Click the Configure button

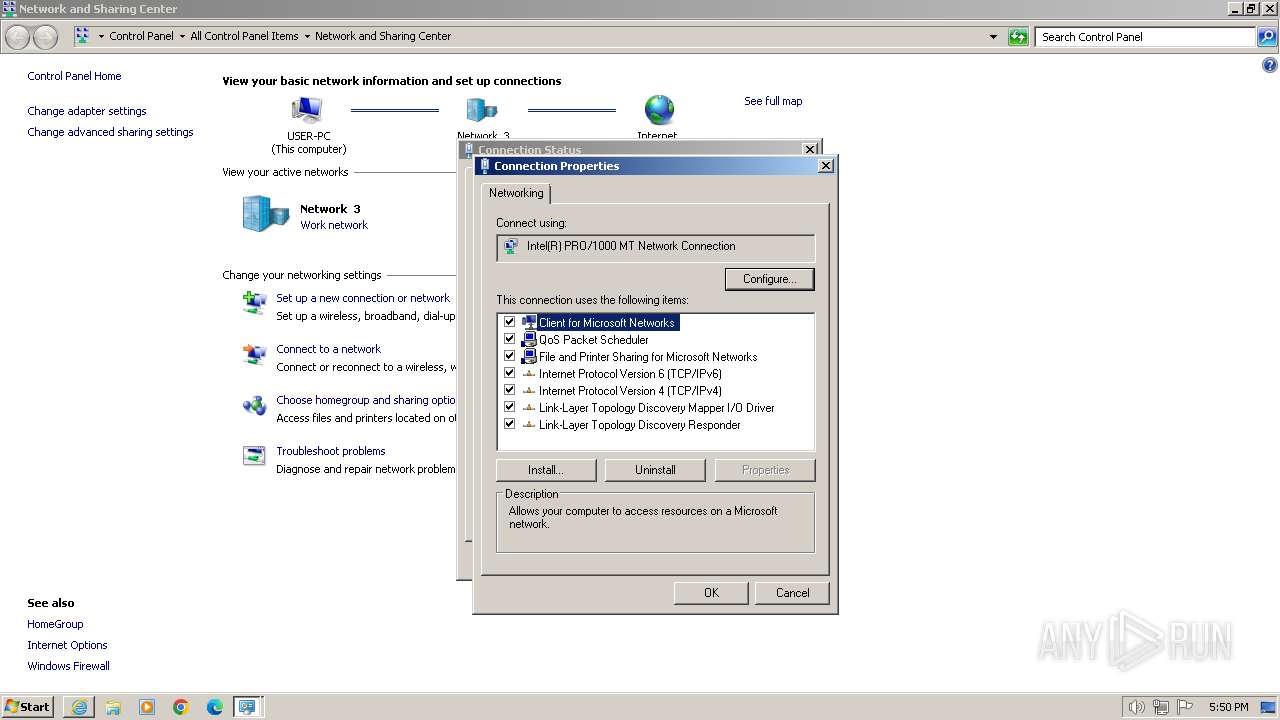[770, 279]
